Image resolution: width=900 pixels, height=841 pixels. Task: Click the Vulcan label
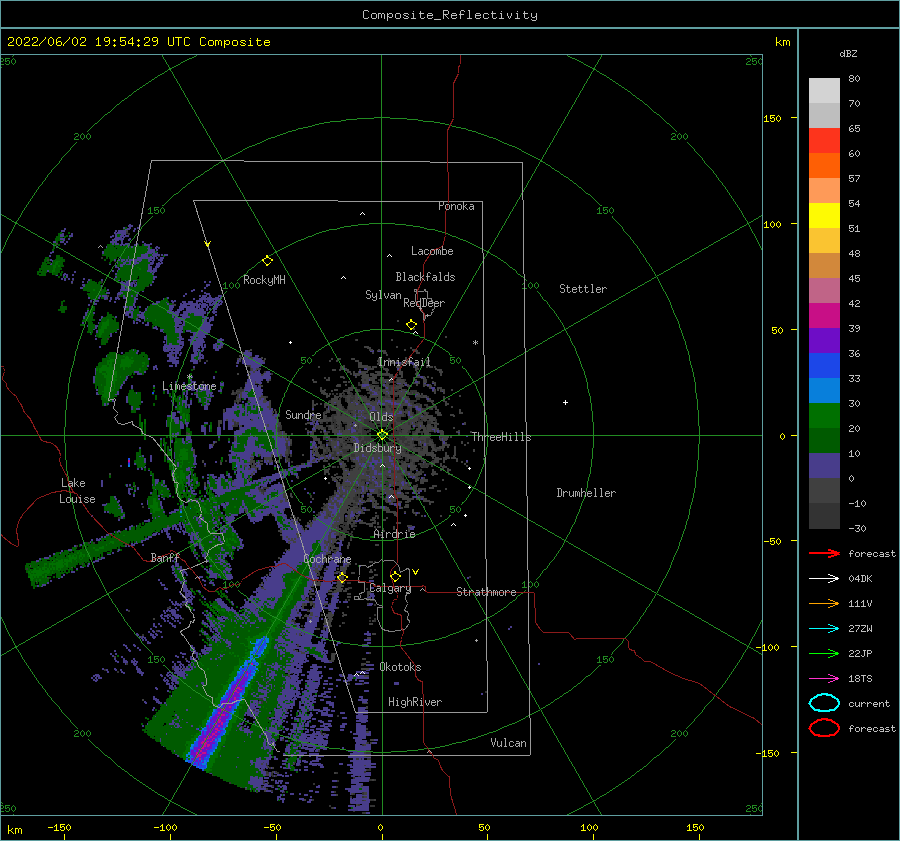[x=509, y=743]
